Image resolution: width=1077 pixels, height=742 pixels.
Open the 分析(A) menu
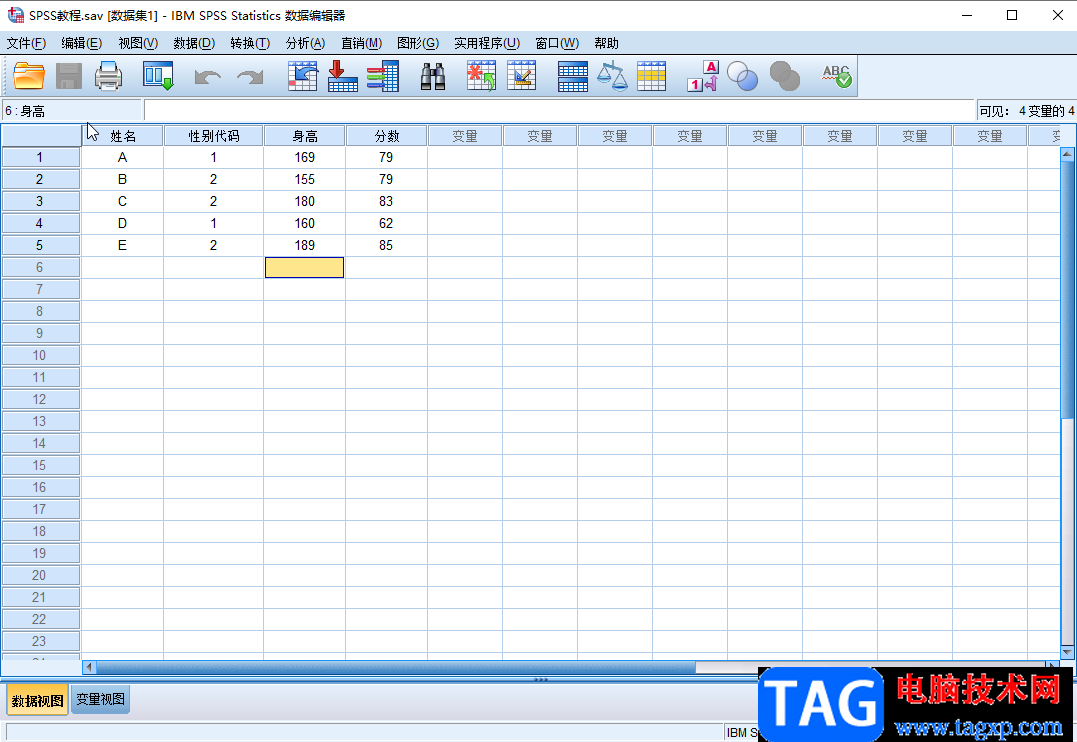[x=306, y=43]
